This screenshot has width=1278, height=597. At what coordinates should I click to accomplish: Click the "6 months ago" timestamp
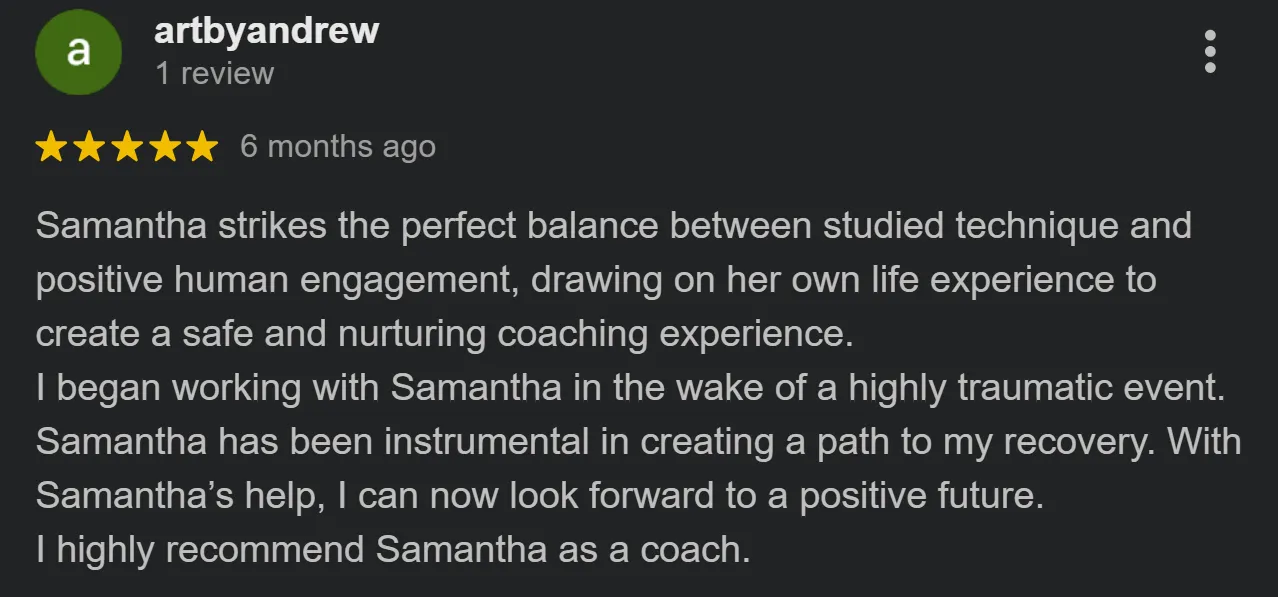[338, 147]
